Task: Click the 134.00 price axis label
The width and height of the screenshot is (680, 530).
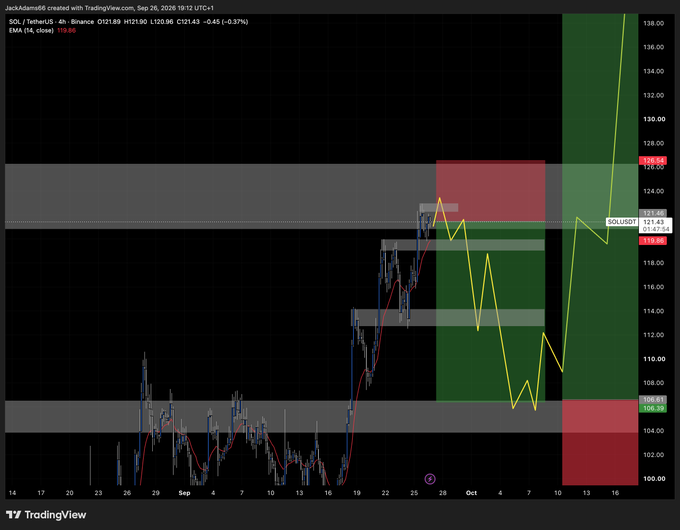Action: 654,71
